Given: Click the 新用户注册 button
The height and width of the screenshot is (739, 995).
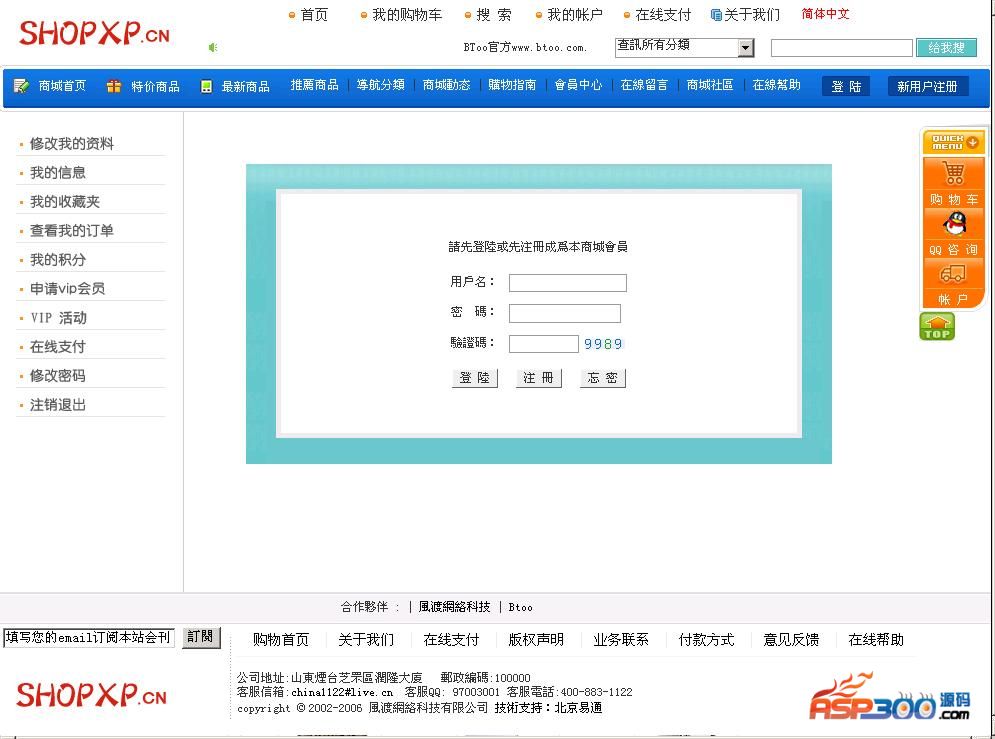Looking at the screenshot, I should (x=927, y=86).
